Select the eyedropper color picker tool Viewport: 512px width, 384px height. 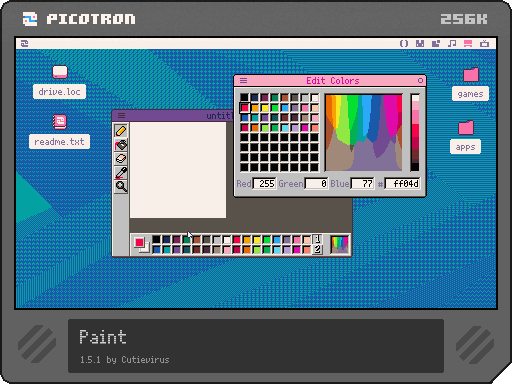pyautogui.click(x=121, y=173)
